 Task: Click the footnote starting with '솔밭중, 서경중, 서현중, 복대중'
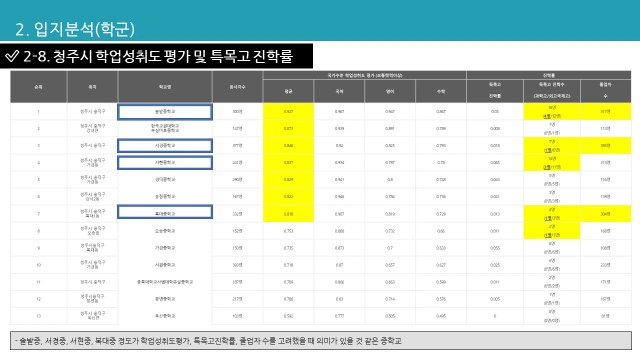coord(210,341)
